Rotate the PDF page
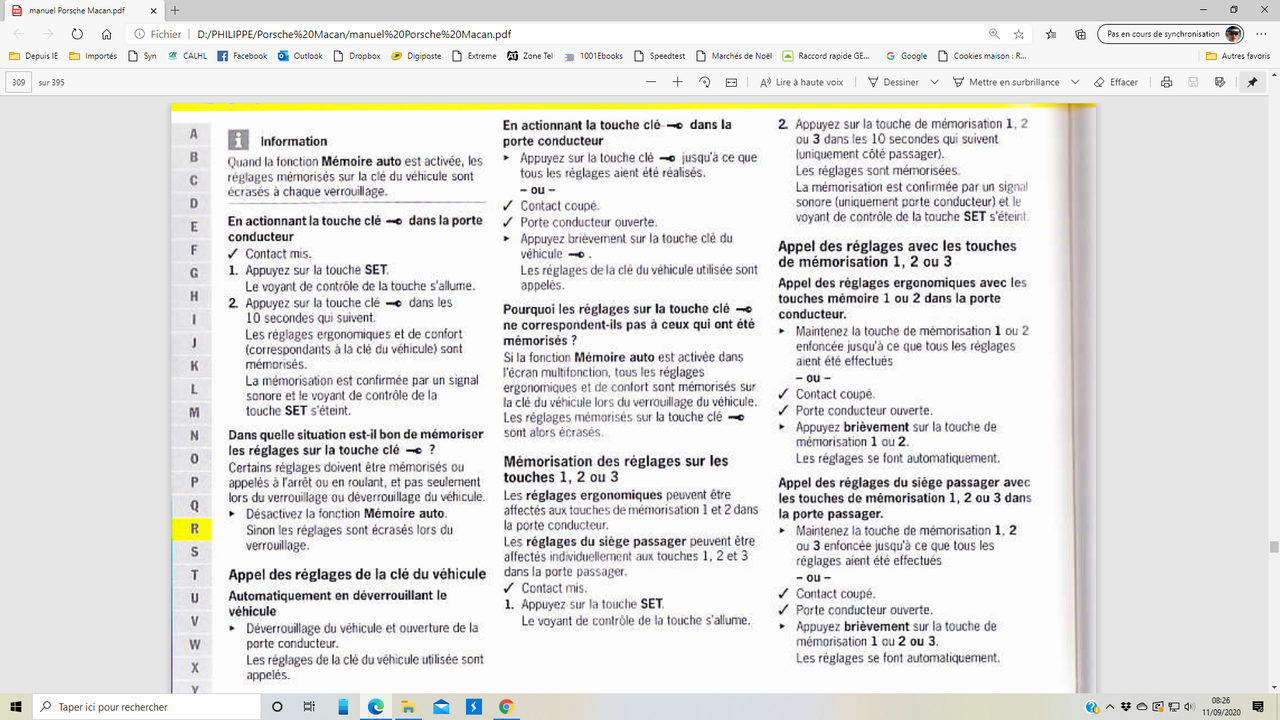 [x=705, y=82]
